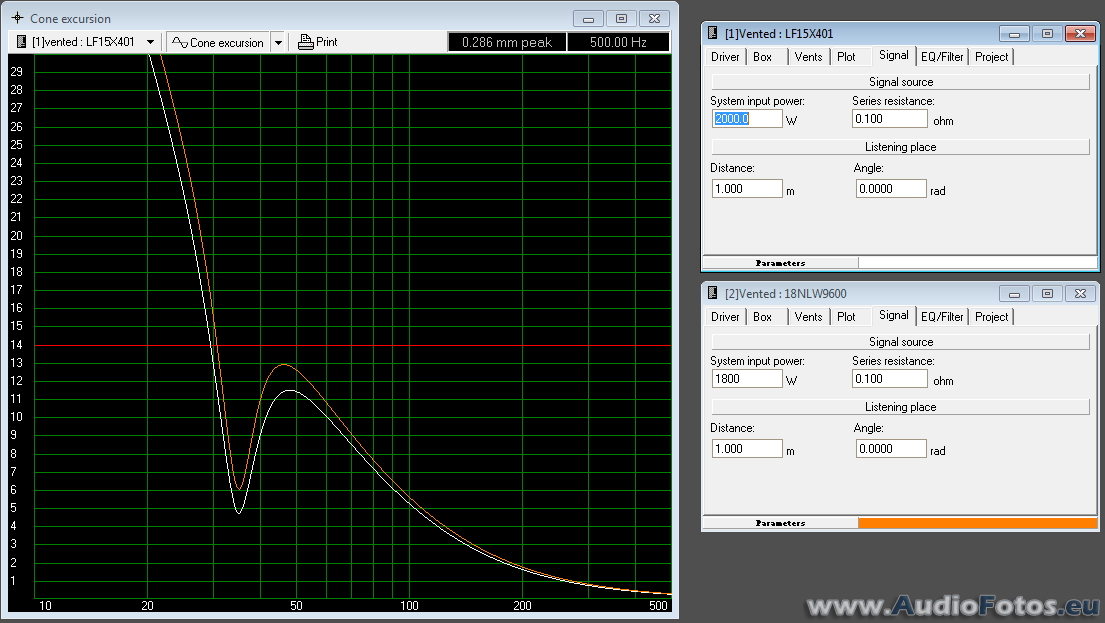Click Distance field in 18NLW9600 window

pos(747,449)
